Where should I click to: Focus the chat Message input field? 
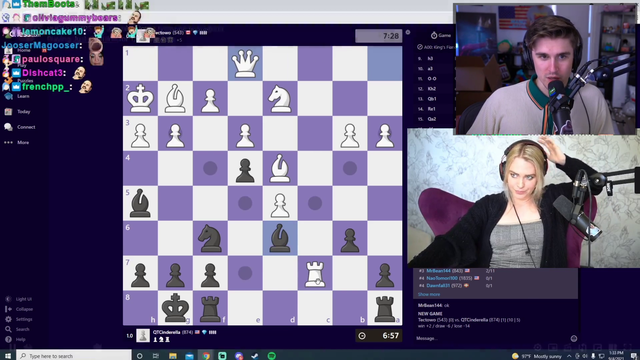(x=492, y=338)
